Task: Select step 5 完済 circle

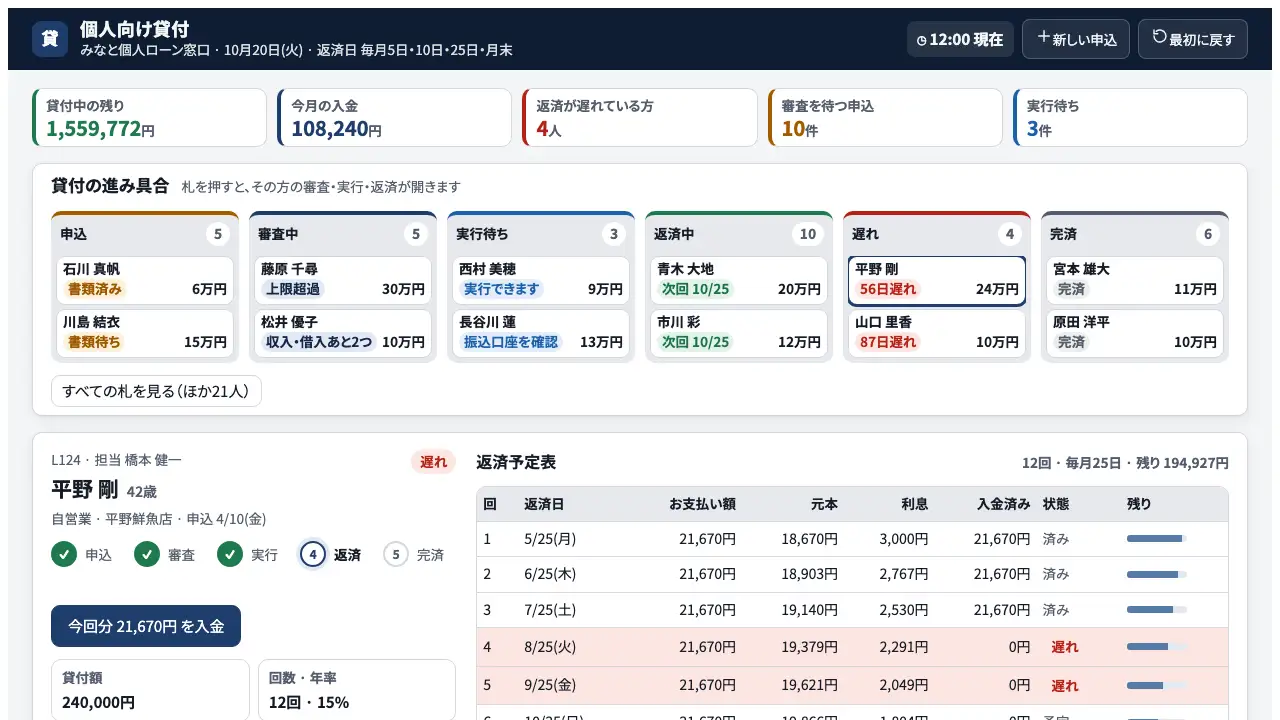Action: [x=396, y=554]
